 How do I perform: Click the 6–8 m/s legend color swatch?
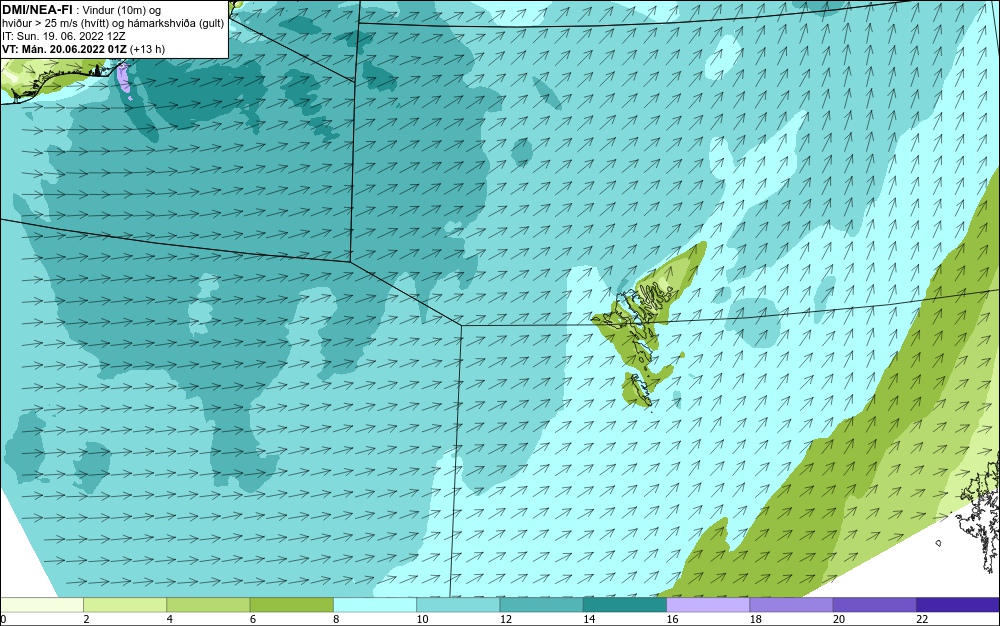[291, 605]
